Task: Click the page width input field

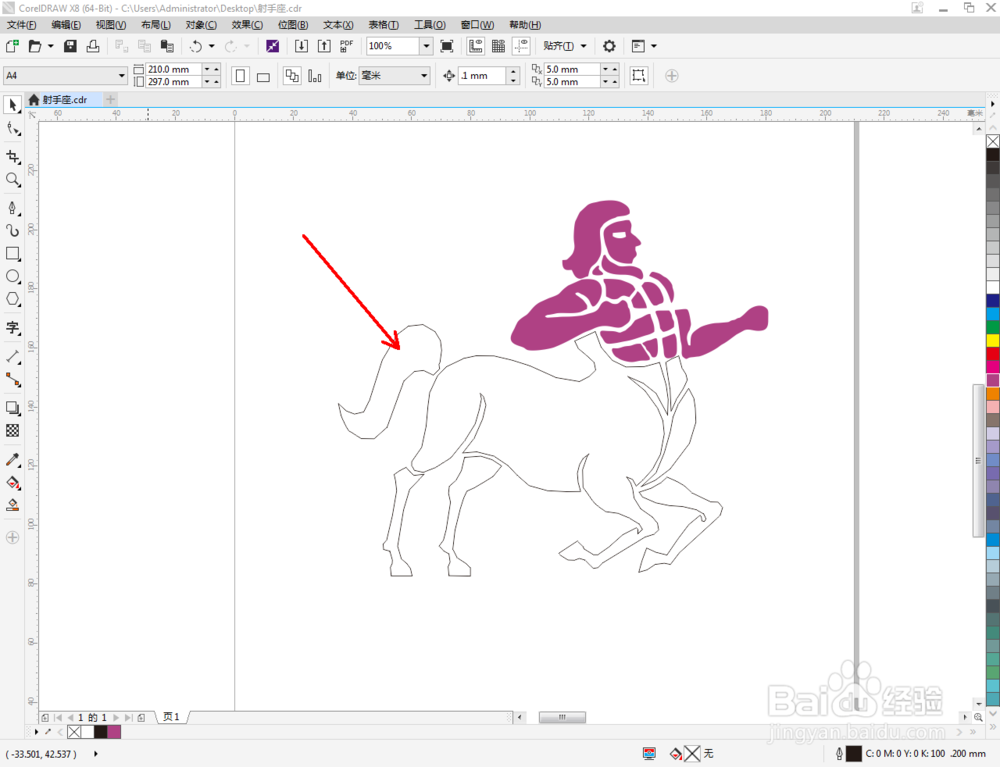Action: tap(174, 69)
